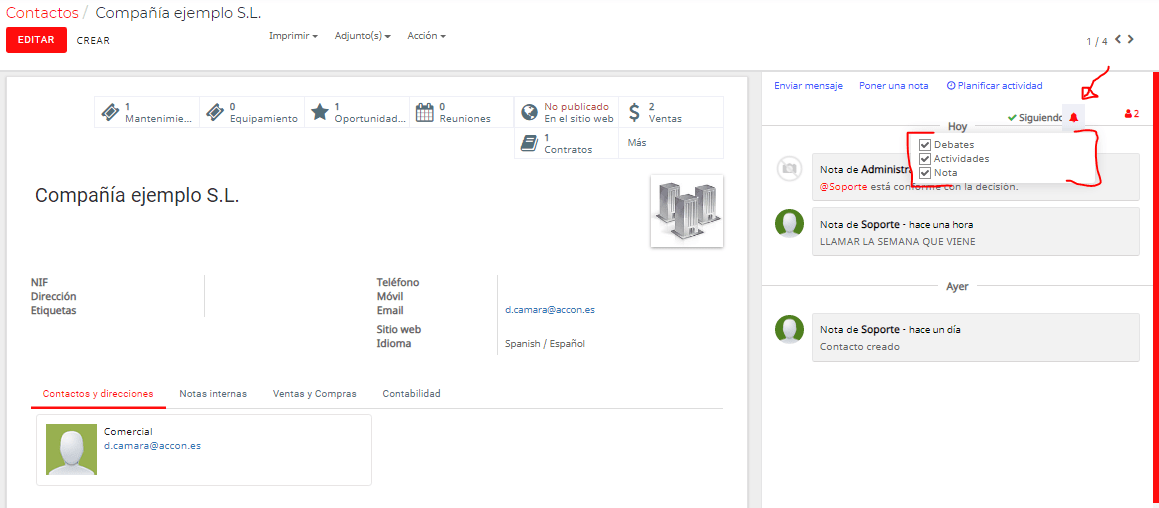Screen dimensions: 1159x508
Task: Select the Contactos y direcciones tab
Action: (x=98, y=393)
